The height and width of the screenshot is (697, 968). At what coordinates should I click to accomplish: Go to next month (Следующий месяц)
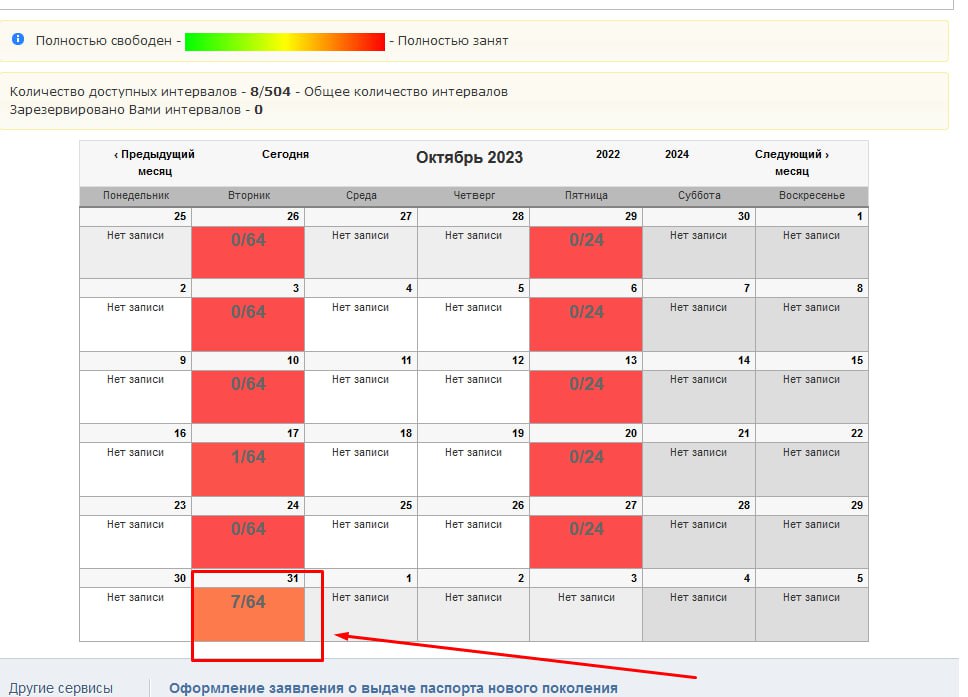click(791, 162)
